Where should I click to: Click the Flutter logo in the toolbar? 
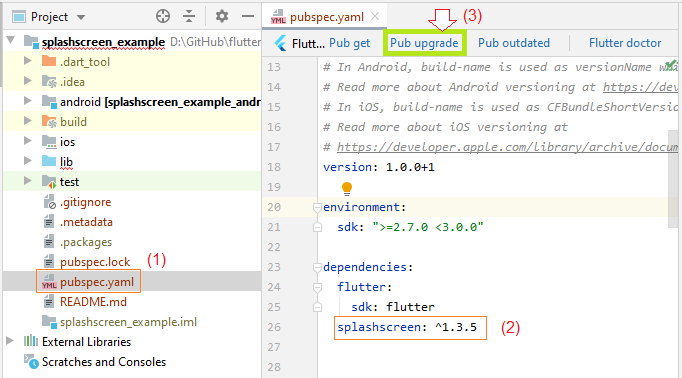coord(281,43)
